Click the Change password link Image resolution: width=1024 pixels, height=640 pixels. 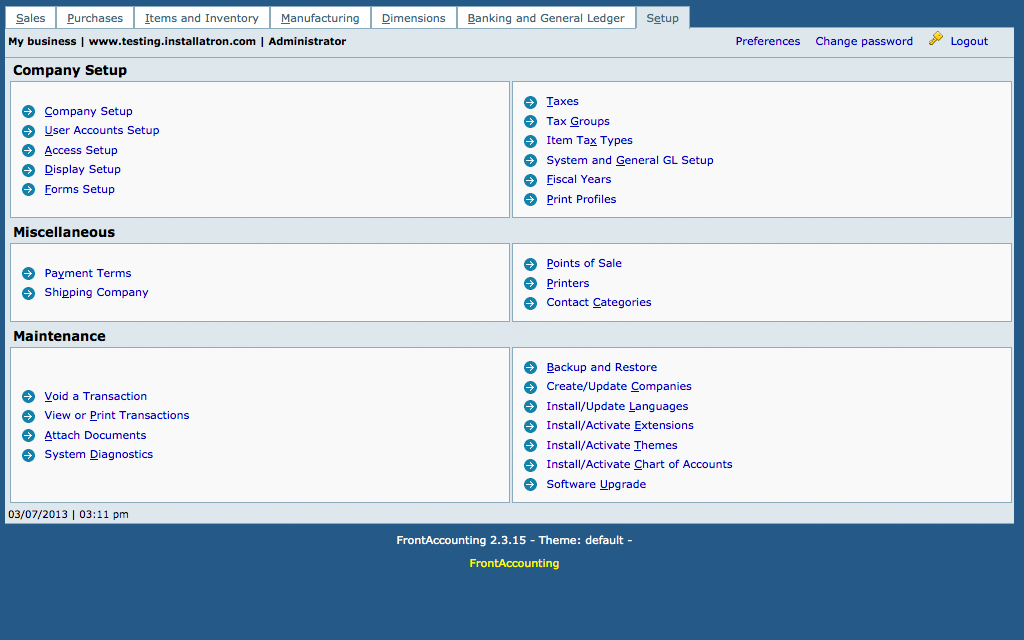(863, 42)
